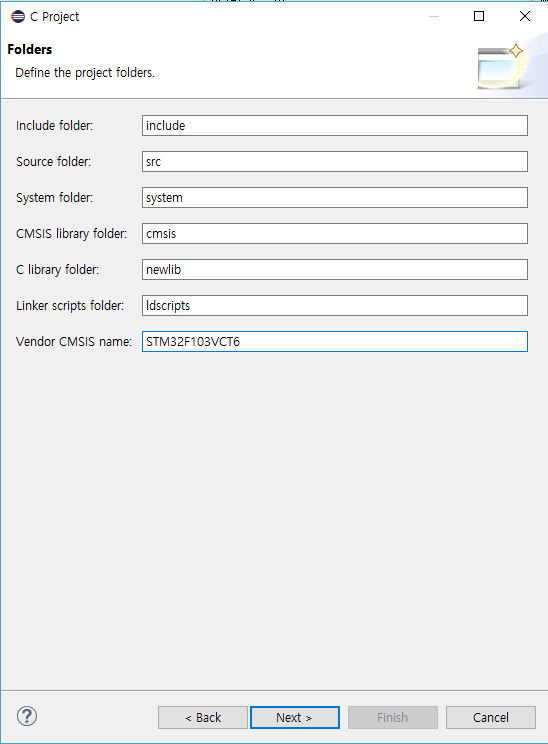Edit the Linker scripts folder field
This screenshot has height=744, width=548.
click(x=335, y=306)
